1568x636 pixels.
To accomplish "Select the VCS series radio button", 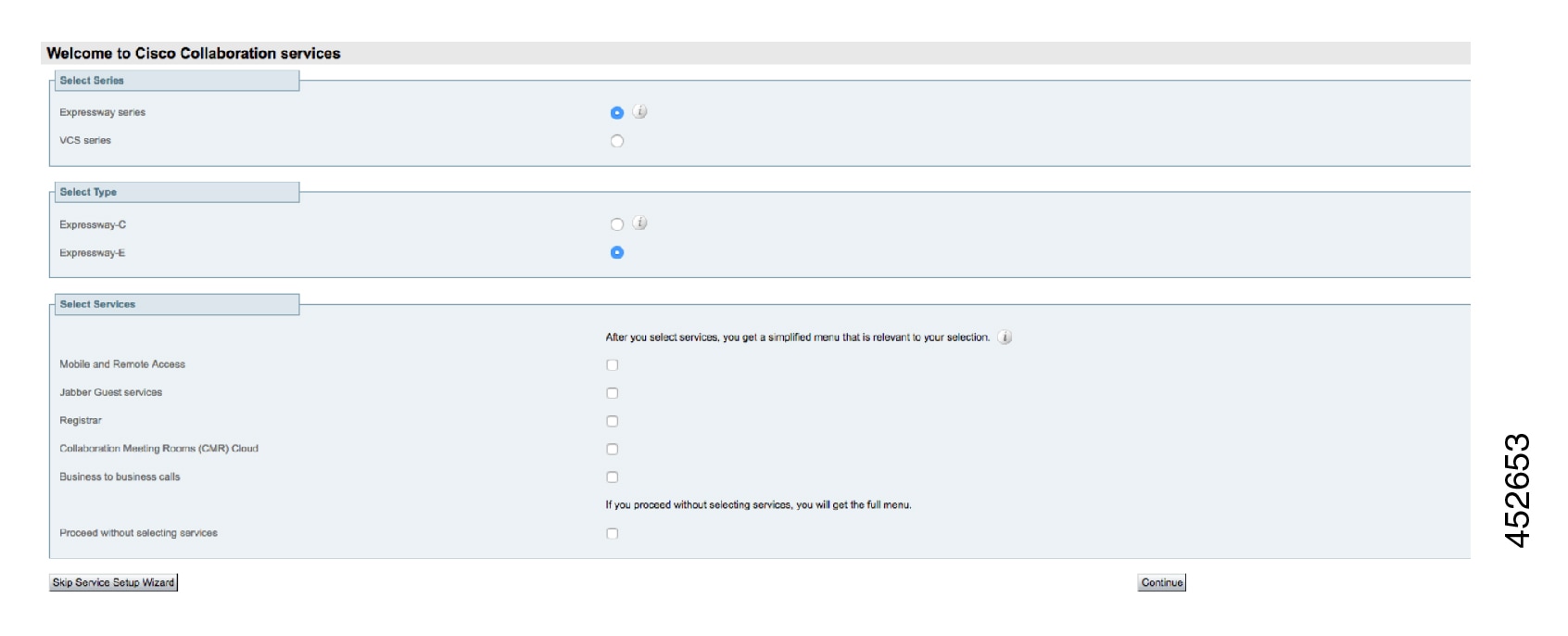I will [x=617, y=141].
